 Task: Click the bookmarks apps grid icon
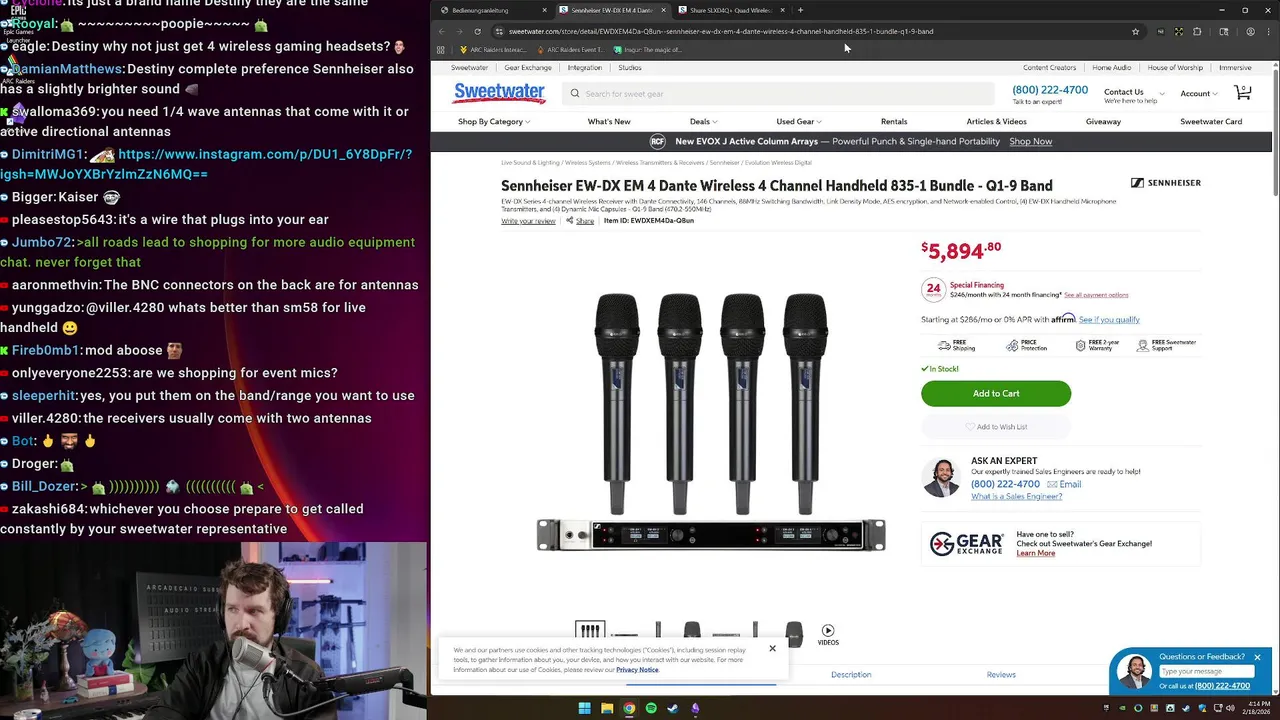click(440, 50)
